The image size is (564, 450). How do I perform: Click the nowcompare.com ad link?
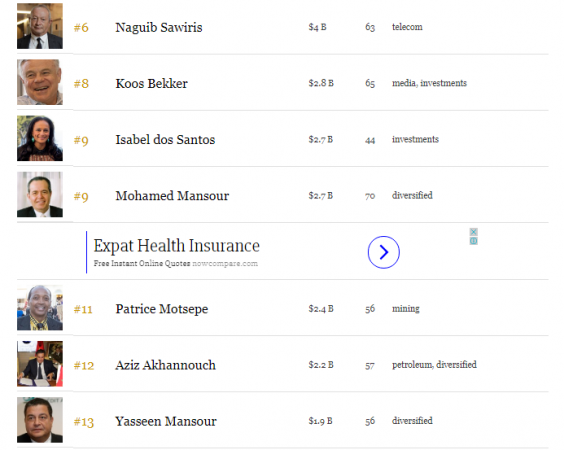click(225, 263)
